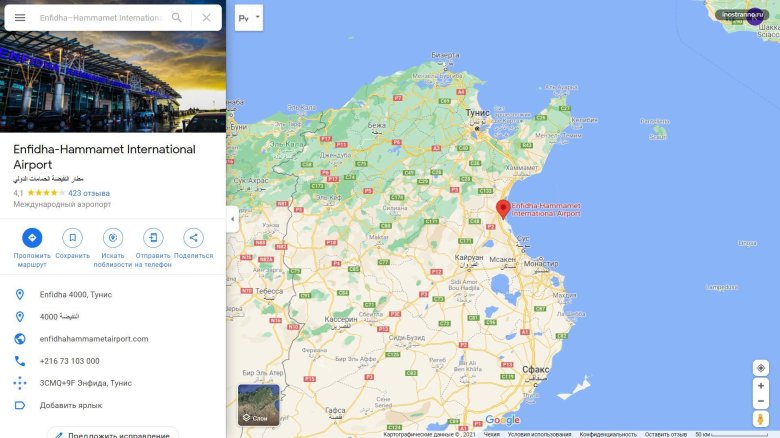
Task: Save the place with Сохранить icon
Action: [73, 238]
